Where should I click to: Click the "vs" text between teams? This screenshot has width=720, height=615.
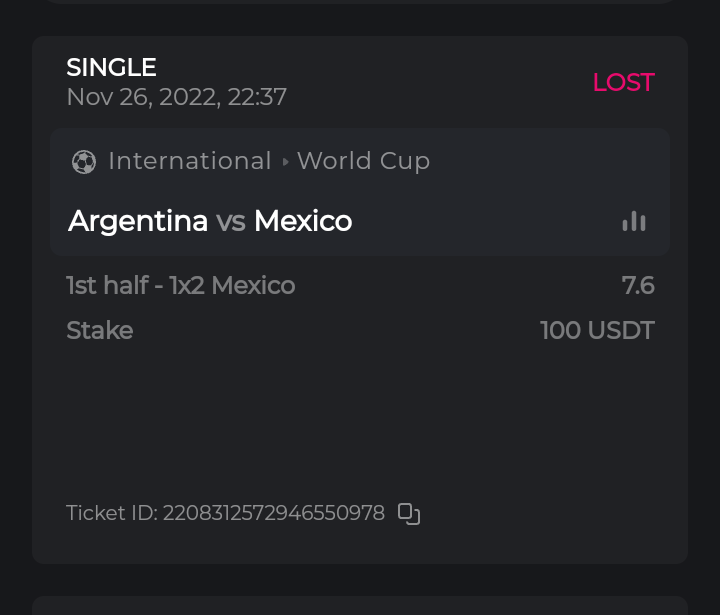point(231,221)
